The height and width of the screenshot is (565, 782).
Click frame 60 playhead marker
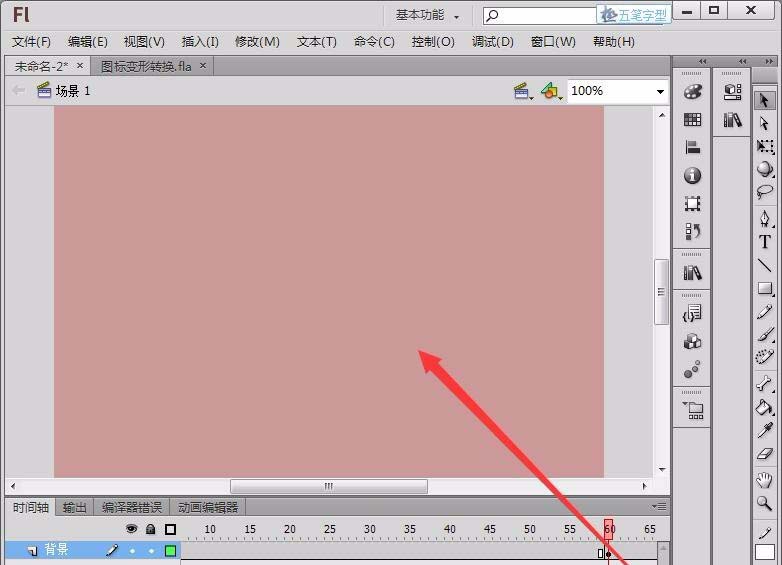[608, 530]
